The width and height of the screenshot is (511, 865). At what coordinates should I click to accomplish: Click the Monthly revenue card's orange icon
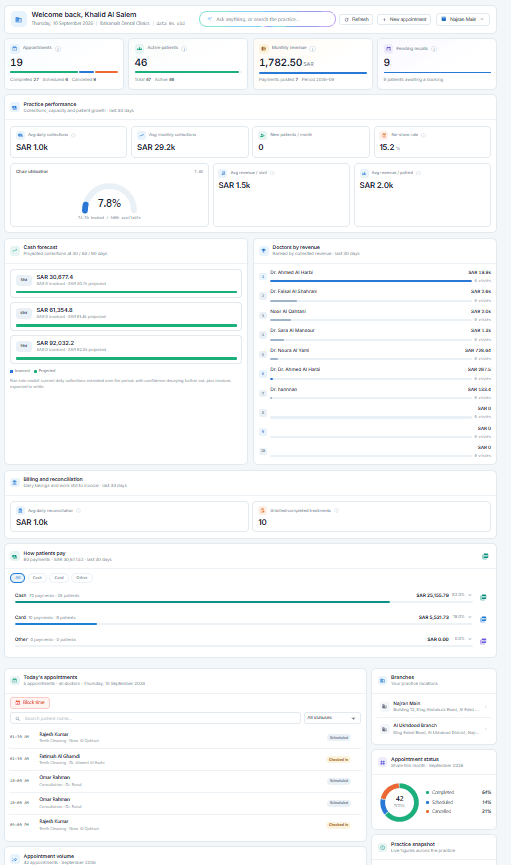coord(263,49)
